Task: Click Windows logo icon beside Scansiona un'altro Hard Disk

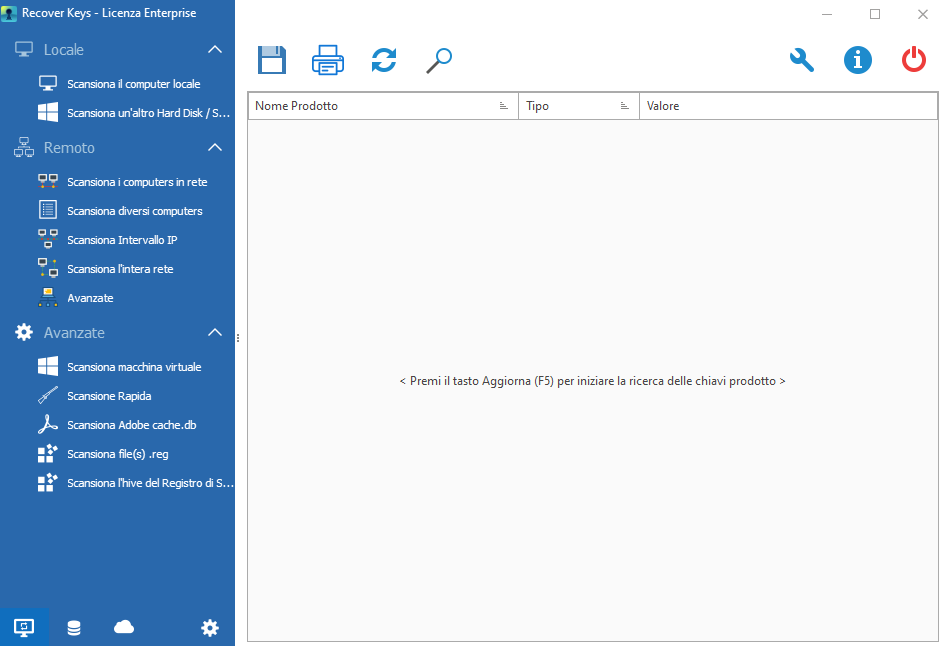Action: point(48,113)
